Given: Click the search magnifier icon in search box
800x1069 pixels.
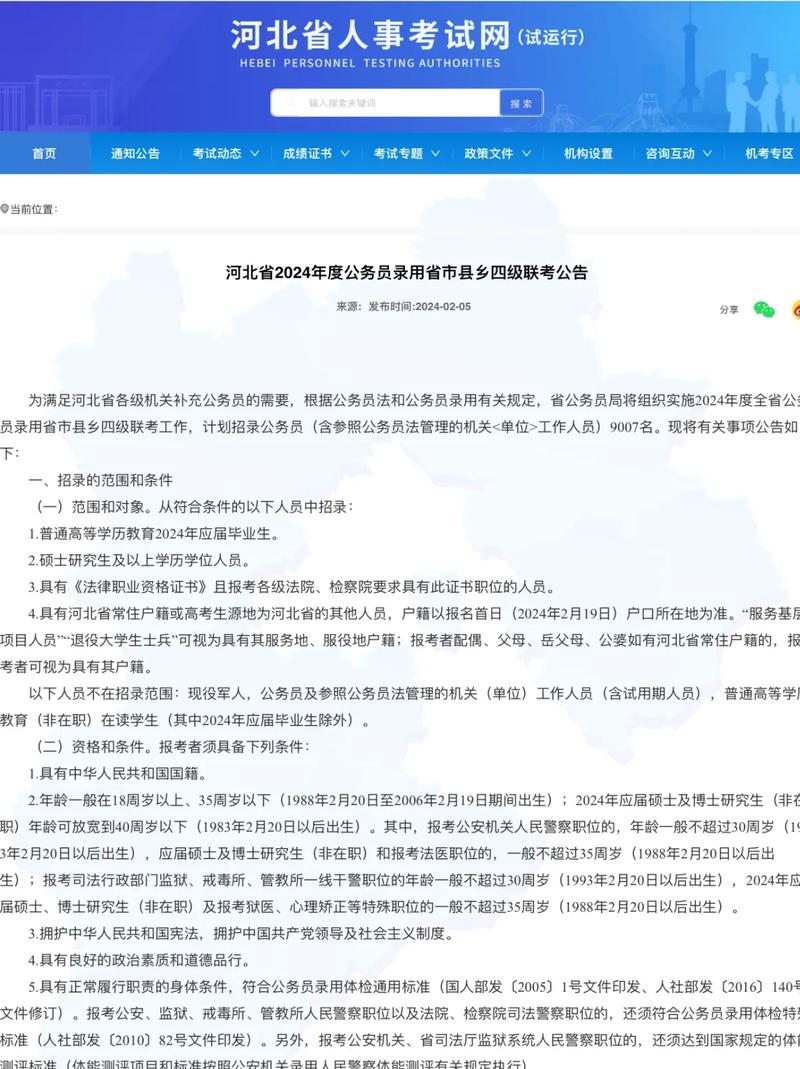Looking at the screenshot, I should click(291, 103).
